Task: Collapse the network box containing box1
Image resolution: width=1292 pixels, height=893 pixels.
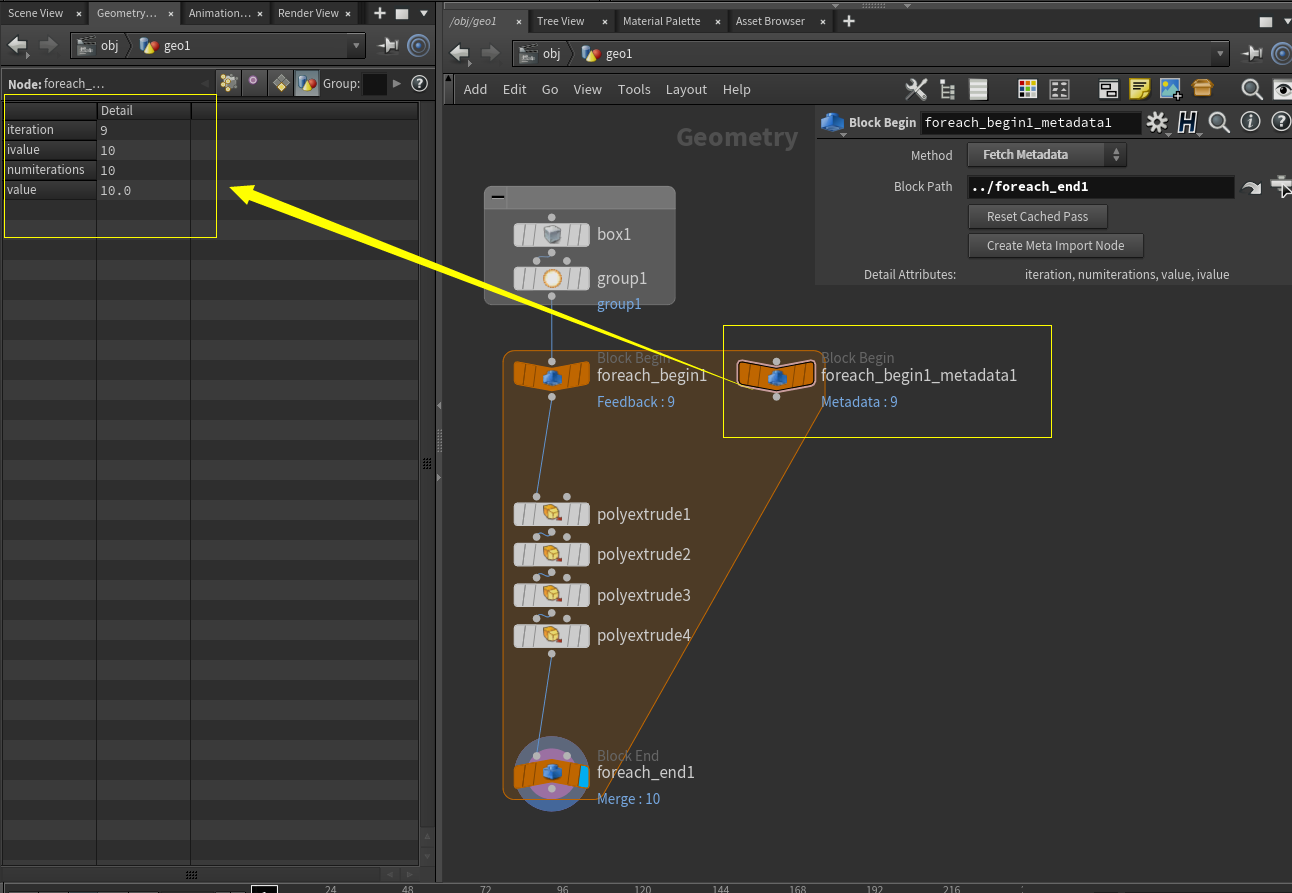Action: click(497, 197)
